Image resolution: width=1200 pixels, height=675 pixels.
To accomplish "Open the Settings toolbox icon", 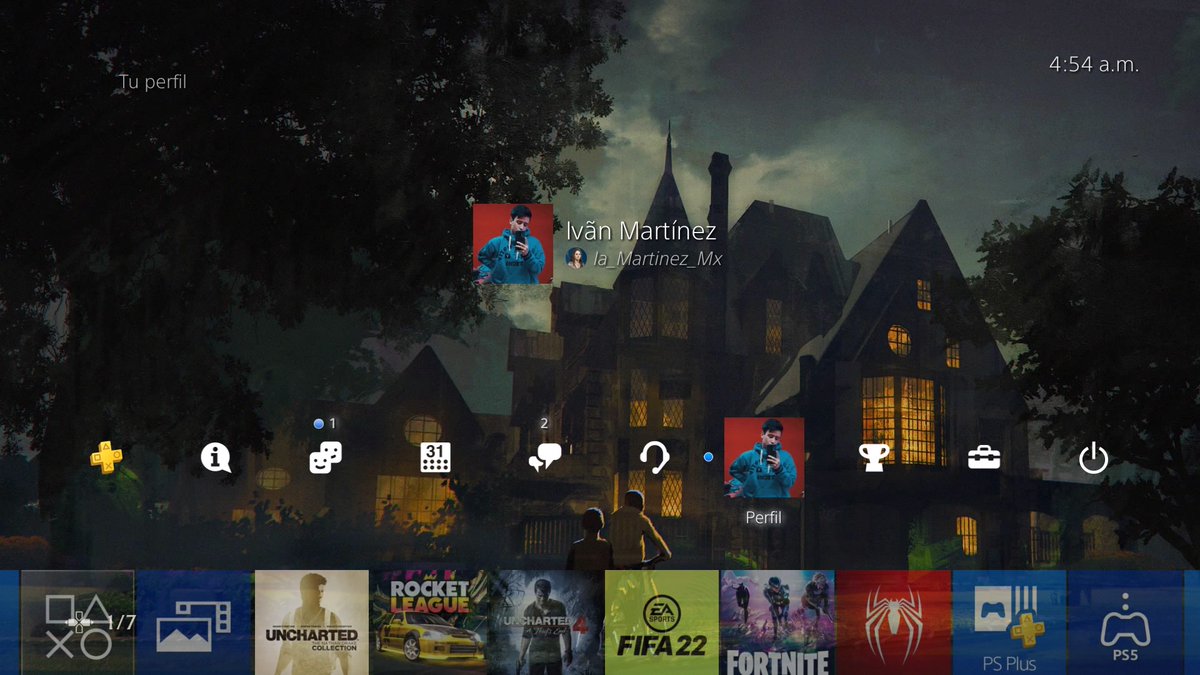I will (984, 458).
